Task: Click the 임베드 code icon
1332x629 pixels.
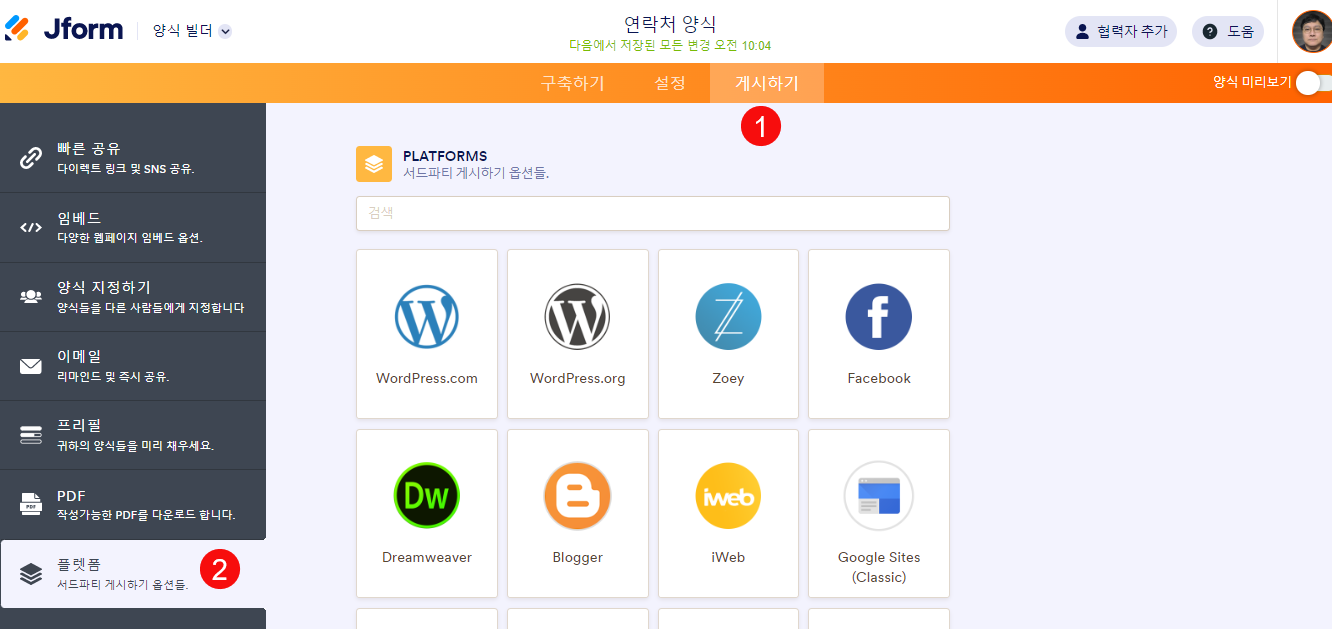Action: [31, 227]
